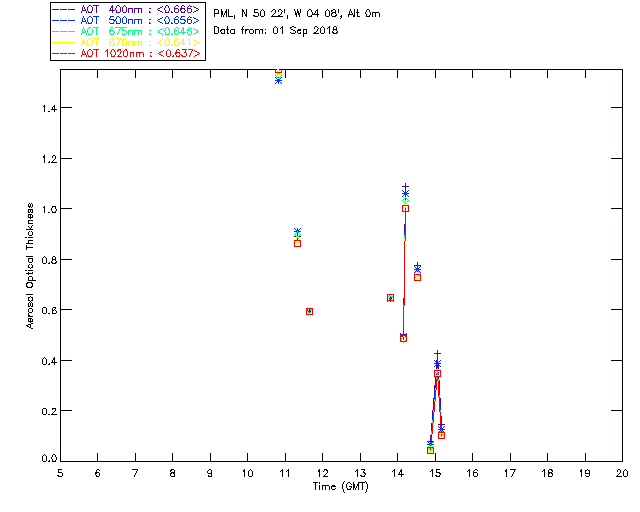640x512 pixels.
Task: Click the 0.4 y-axis tick label
Action: pyautogui.click(x=49, y=361)
